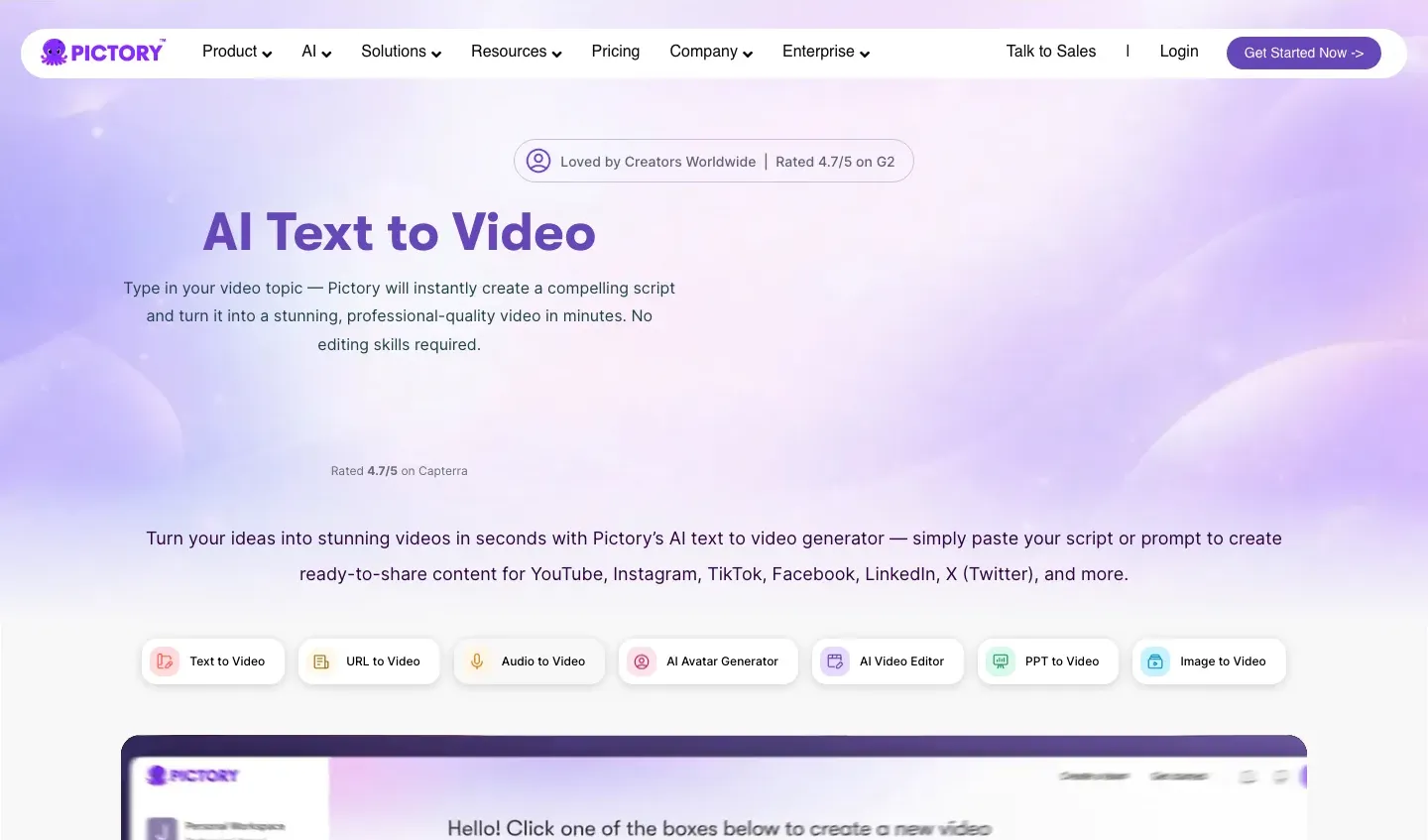The image size is (1428, 840).
Task: Select the AI Video Editor tab
Action: pyautogui.click(x=888, y=661)
